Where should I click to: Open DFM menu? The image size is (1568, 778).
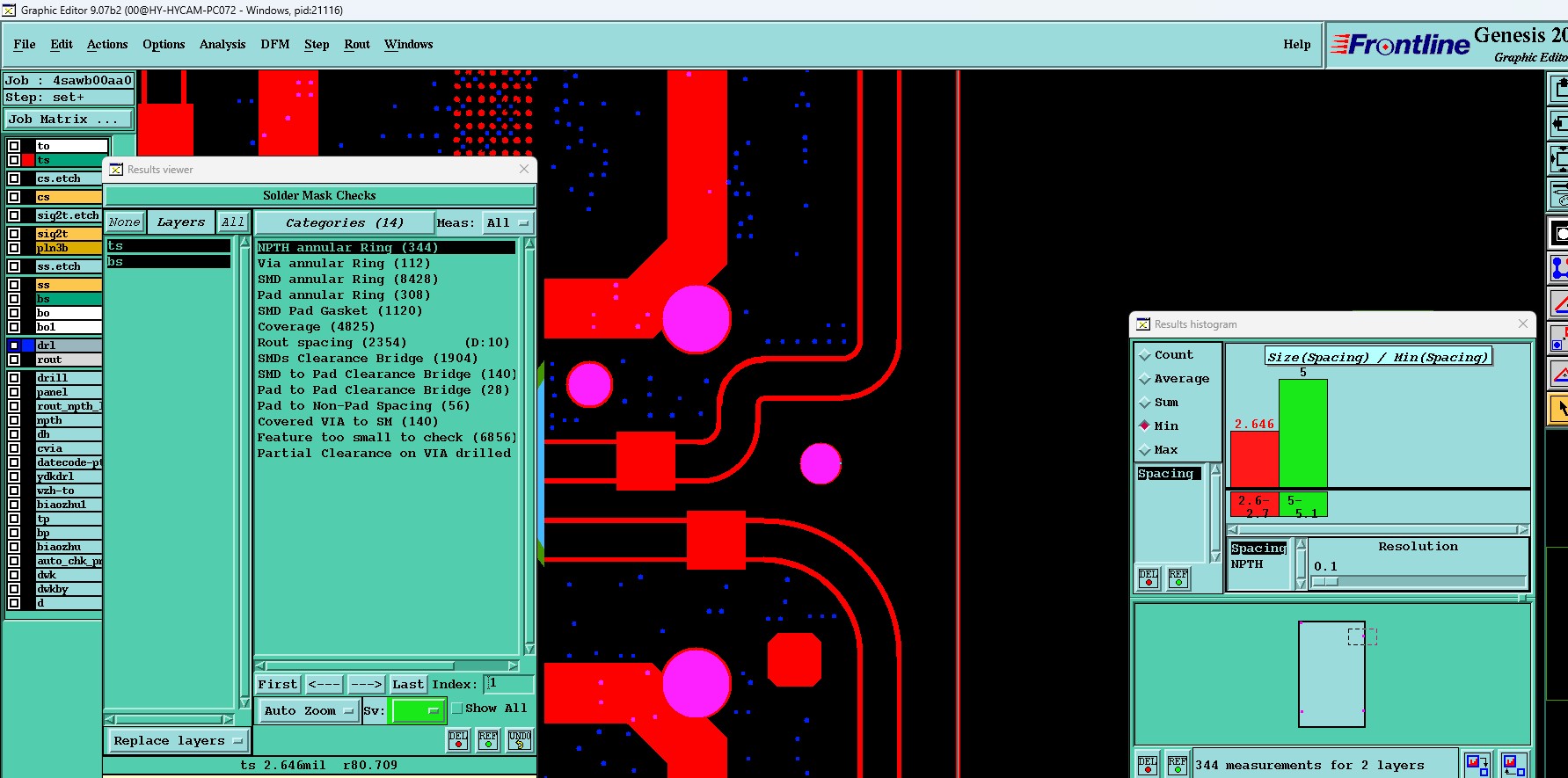pos(275,44)
